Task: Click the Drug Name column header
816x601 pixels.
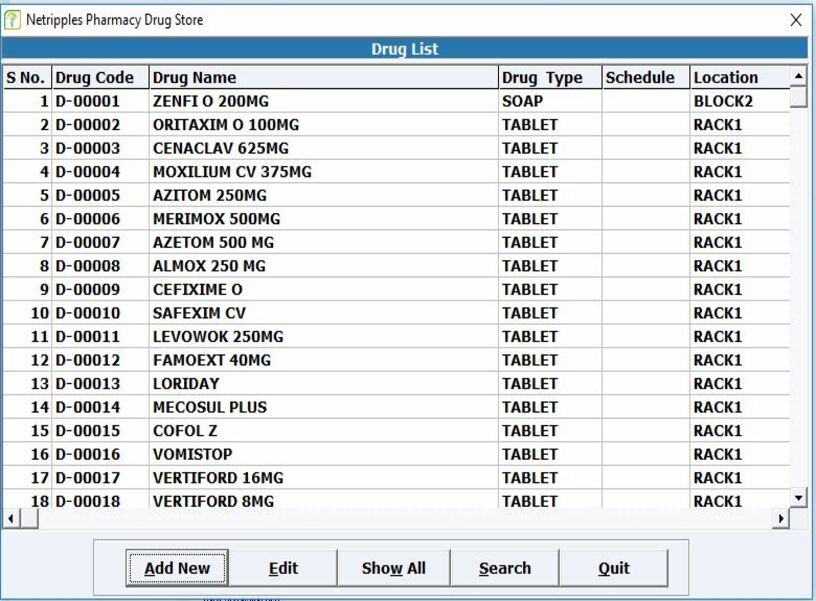Action: pyautogui.click(x=324, y=78)
